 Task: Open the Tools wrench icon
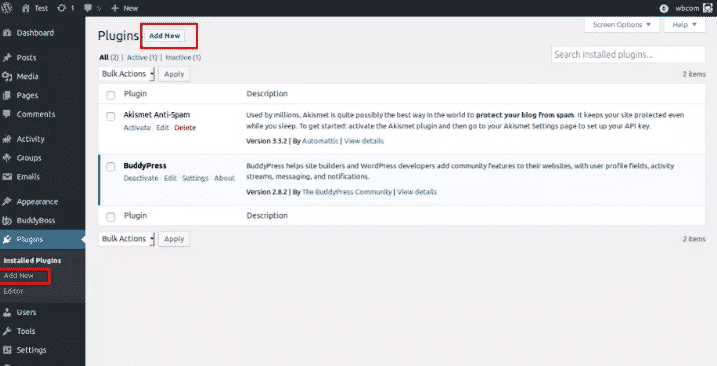[7, 331]
